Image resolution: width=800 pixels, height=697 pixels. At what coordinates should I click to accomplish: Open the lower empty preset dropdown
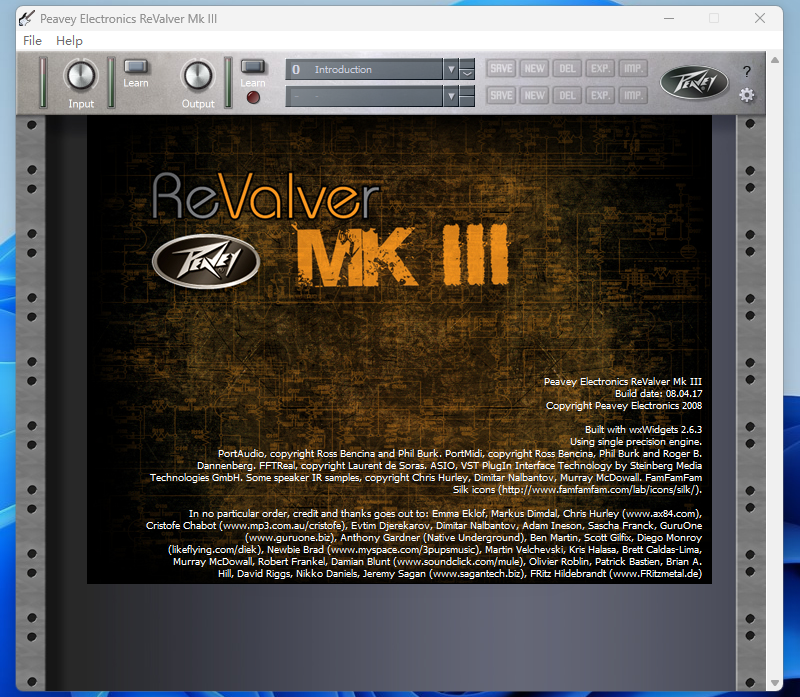point(364,96)
